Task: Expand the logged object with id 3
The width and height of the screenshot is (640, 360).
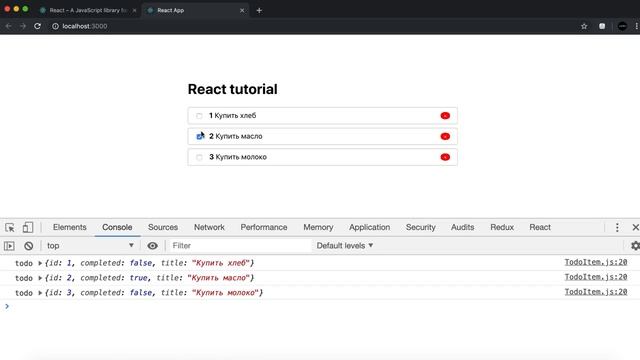Action: [40, 293]
